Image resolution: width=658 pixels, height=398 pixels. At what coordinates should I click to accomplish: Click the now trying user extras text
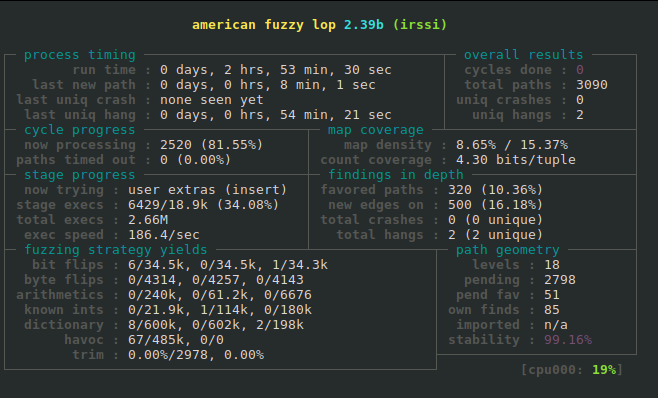208,190
